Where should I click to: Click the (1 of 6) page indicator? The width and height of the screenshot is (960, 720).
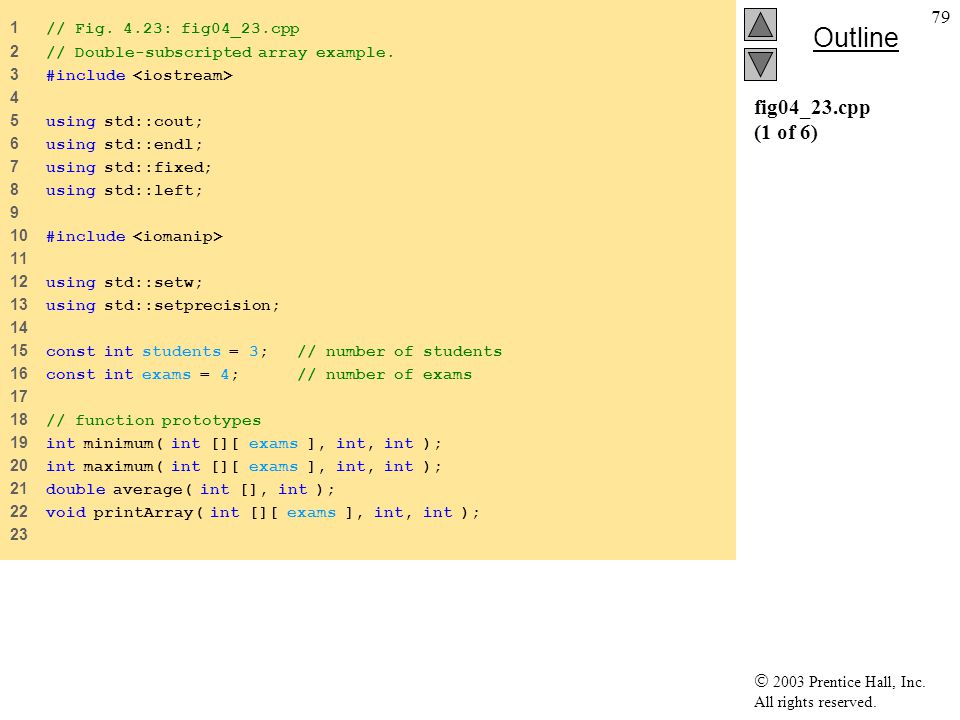[786, 132]
